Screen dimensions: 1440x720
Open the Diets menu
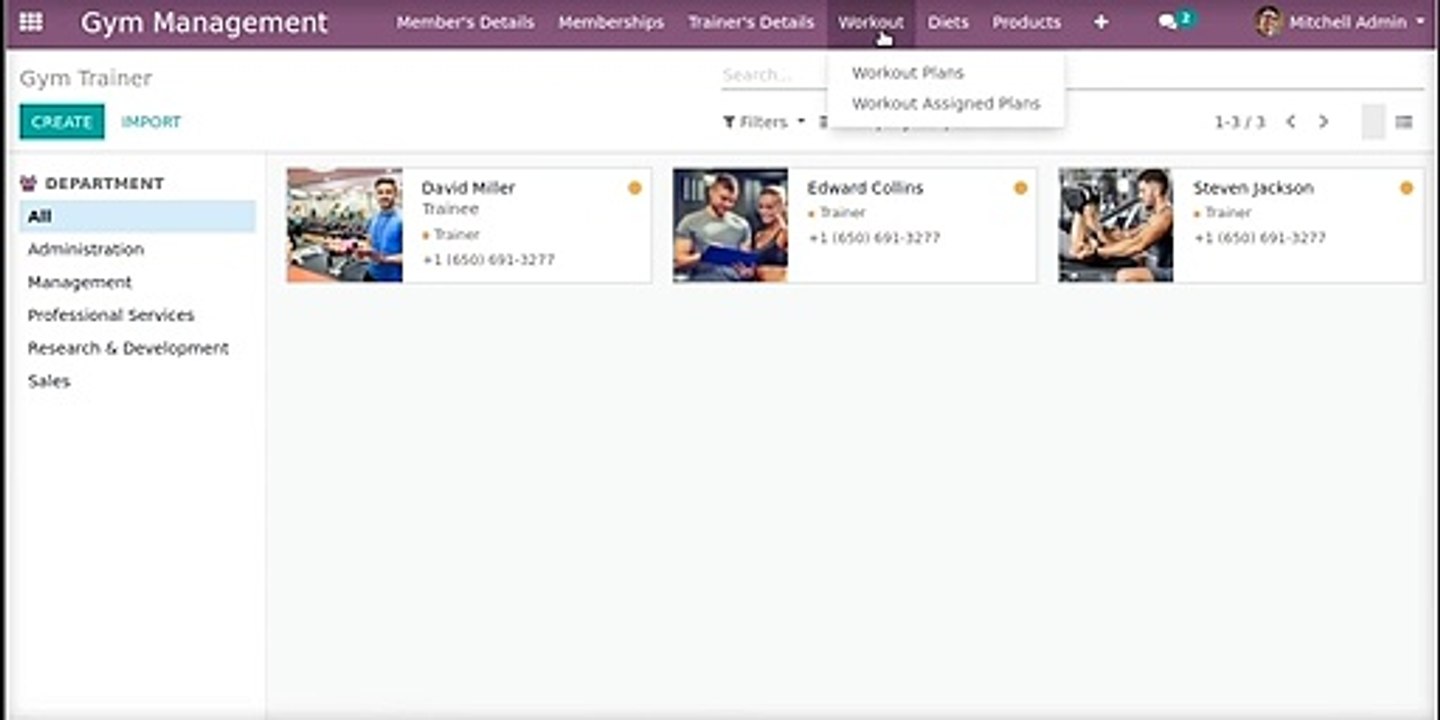tap(948, 22)
